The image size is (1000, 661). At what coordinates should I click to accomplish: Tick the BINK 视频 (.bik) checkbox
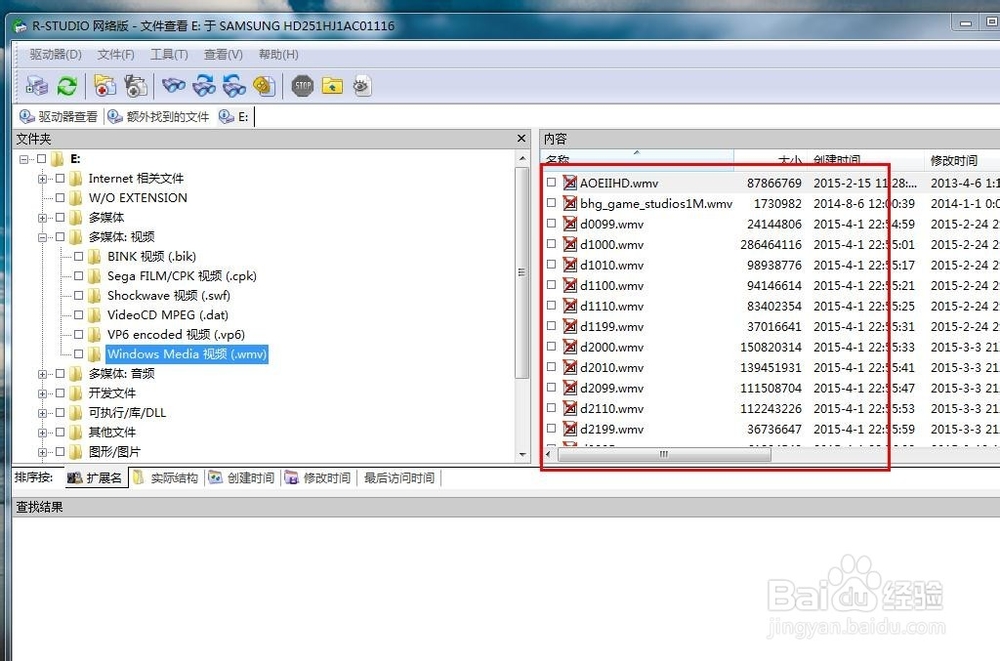[78, 256]
